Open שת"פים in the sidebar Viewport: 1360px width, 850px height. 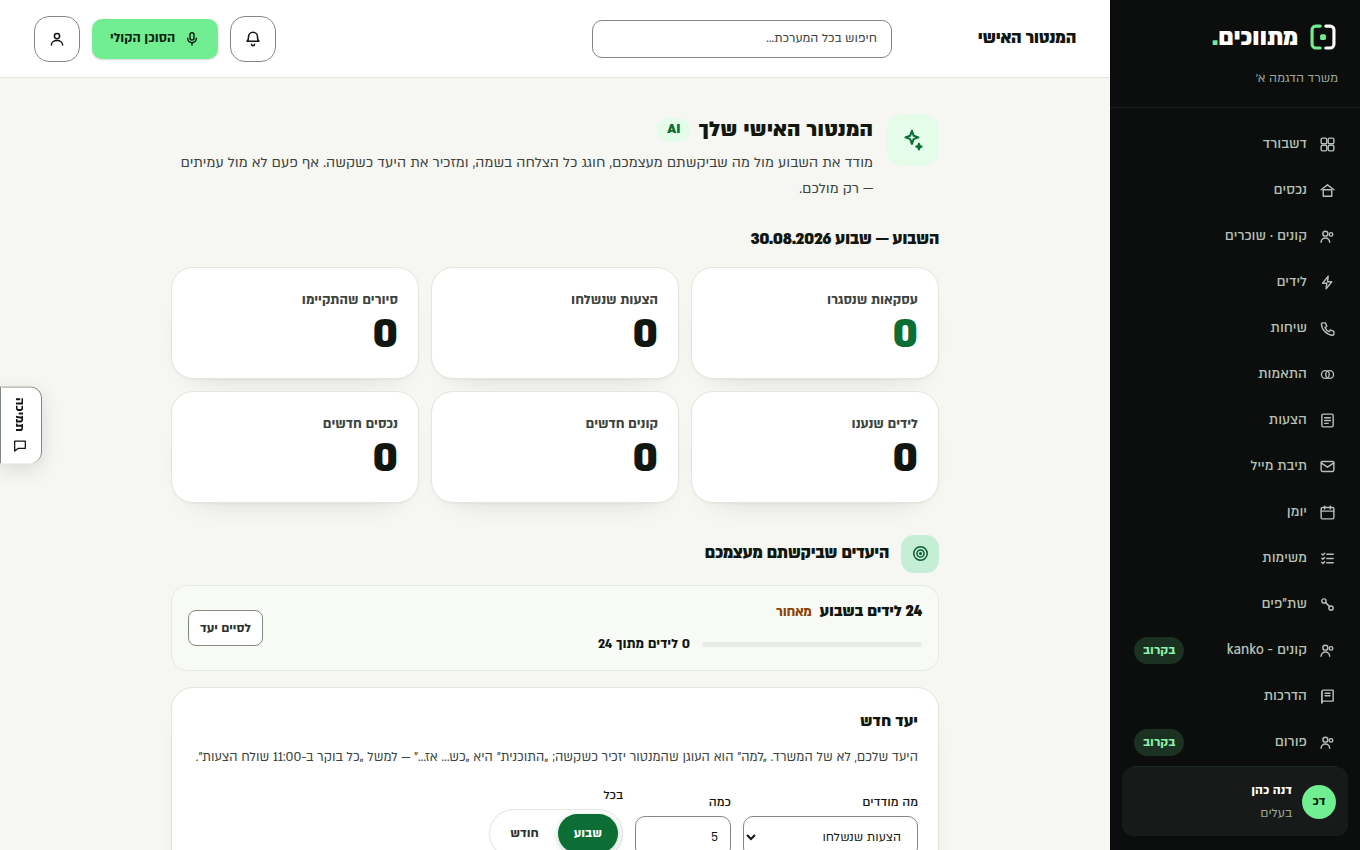click(x=1234, y=604)
